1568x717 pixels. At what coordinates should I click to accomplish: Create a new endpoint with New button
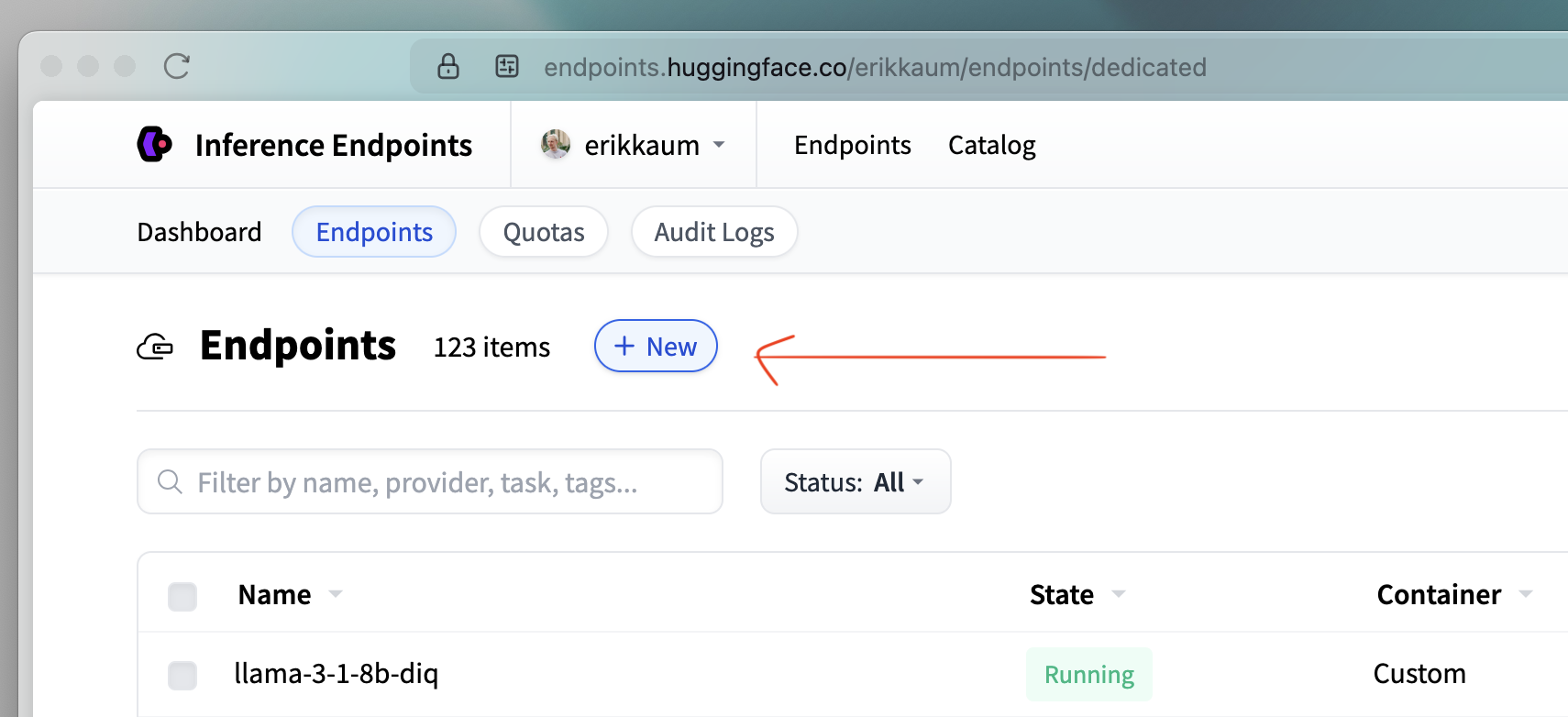coord(656,346)
